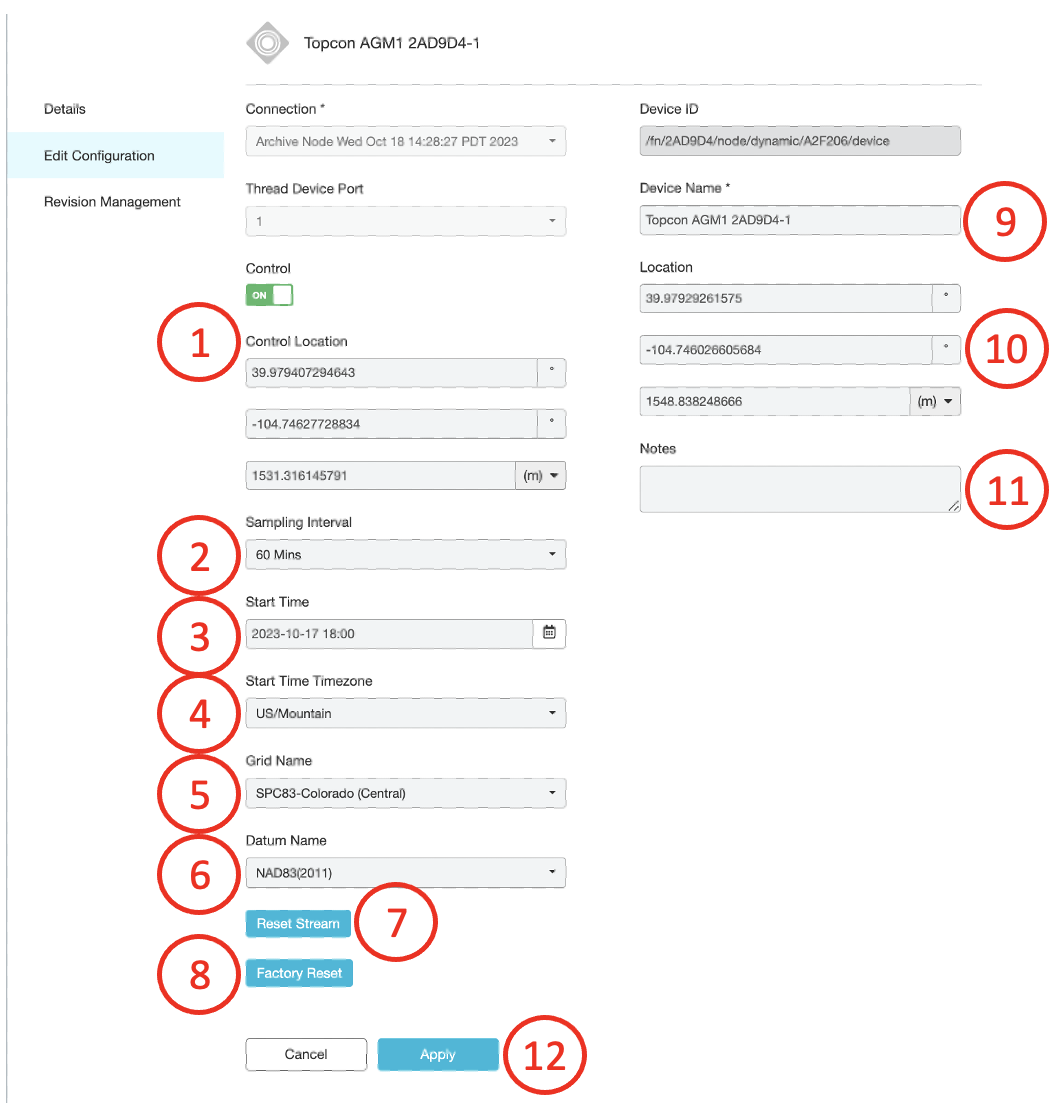The height and width of the screenshot is (1116, 1064).
Task: Click into the Notes text area
Action: [799, 489]
